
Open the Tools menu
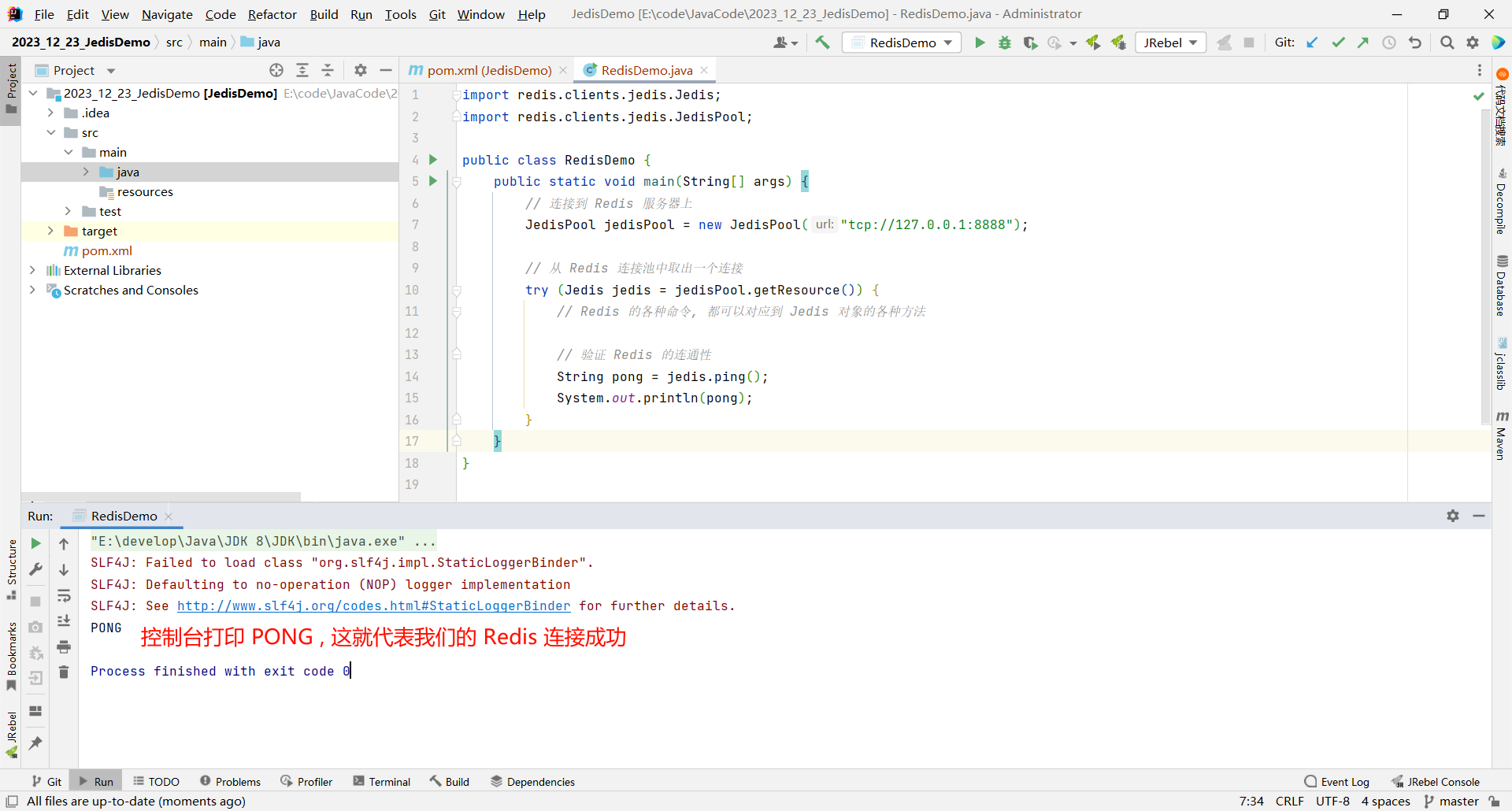tap(400, 14)
